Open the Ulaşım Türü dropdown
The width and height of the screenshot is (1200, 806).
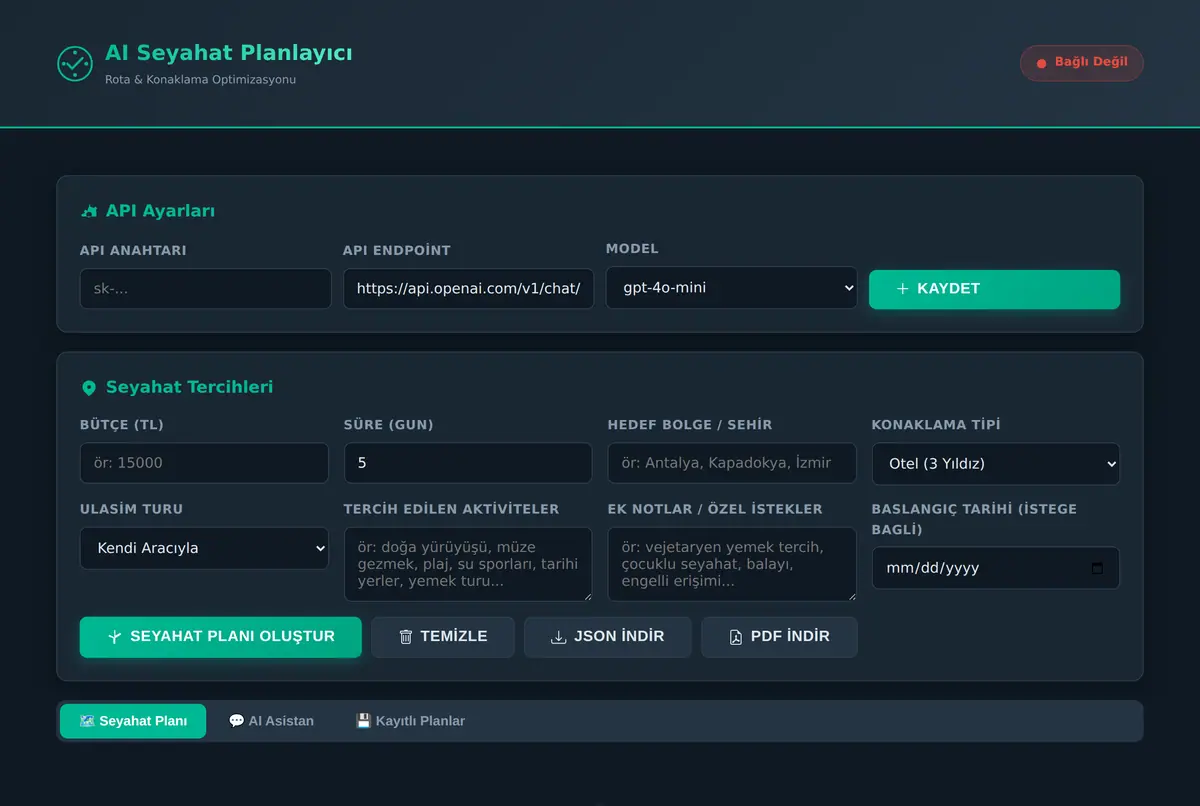(x=204, y=548)
